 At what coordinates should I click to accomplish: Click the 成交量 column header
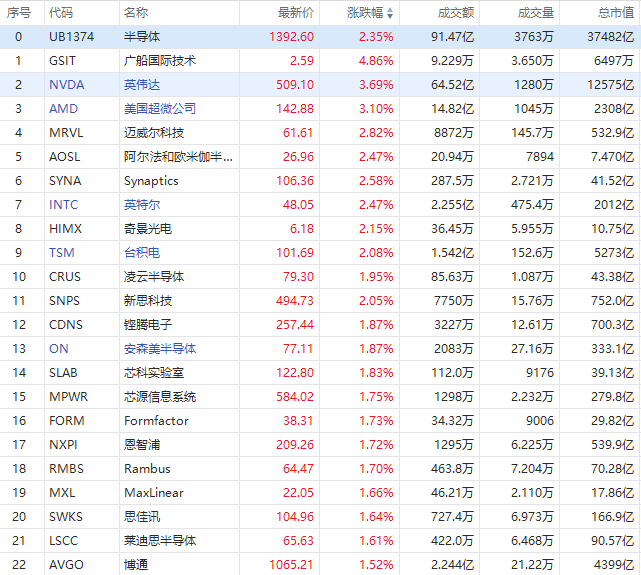click(536, 13)
